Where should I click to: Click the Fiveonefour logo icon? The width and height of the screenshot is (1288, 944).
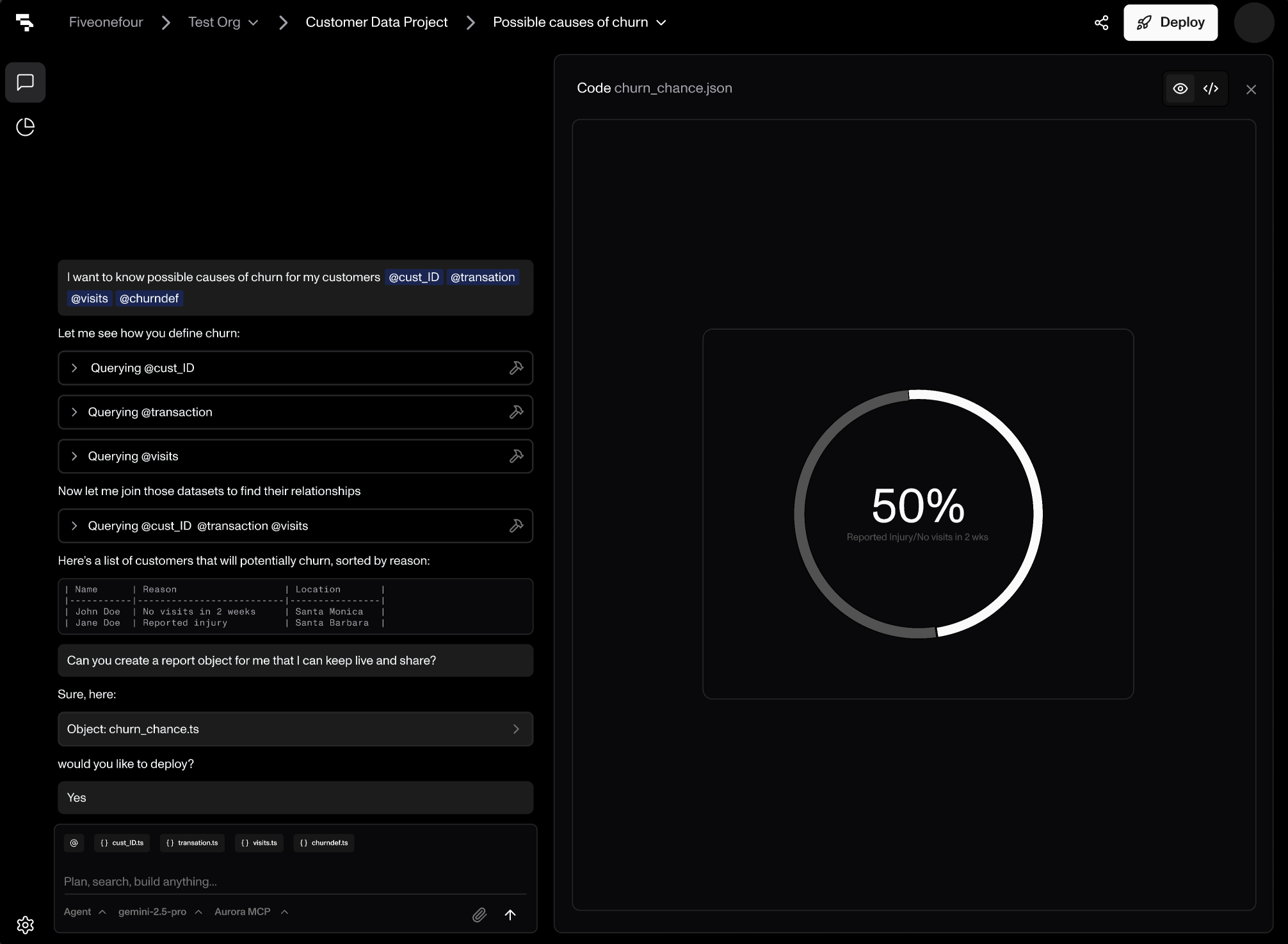[24, 22]
